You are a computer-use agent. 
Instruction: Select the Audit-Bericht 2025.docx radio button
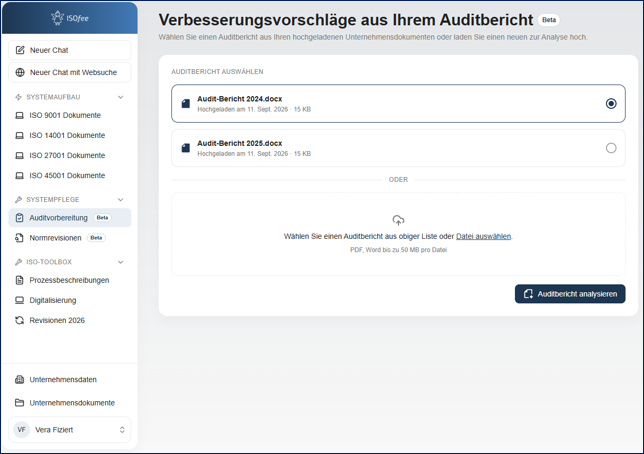tap(611, 148)
